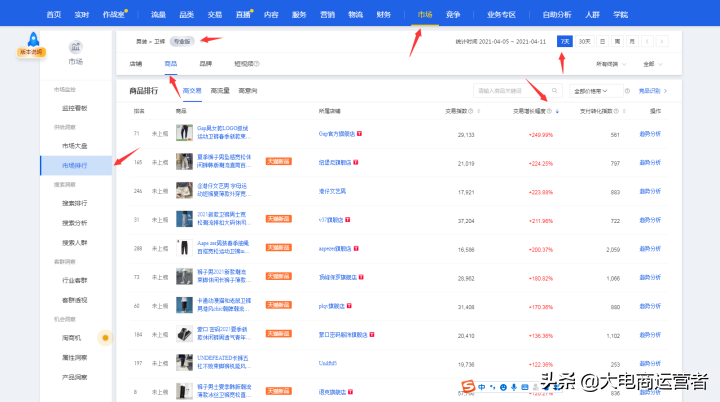Open 搜索排行 in sidebar
Viewport: 720px width, 402px height.
pos(74,203)
